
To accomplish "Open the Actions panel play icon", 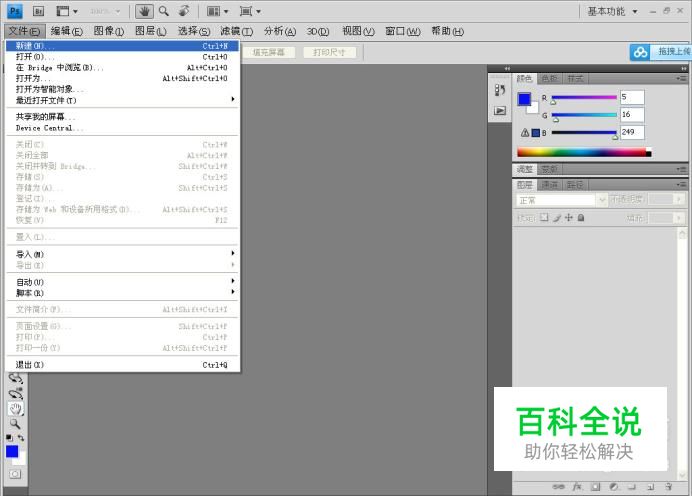I will click(x=500, y=111).
